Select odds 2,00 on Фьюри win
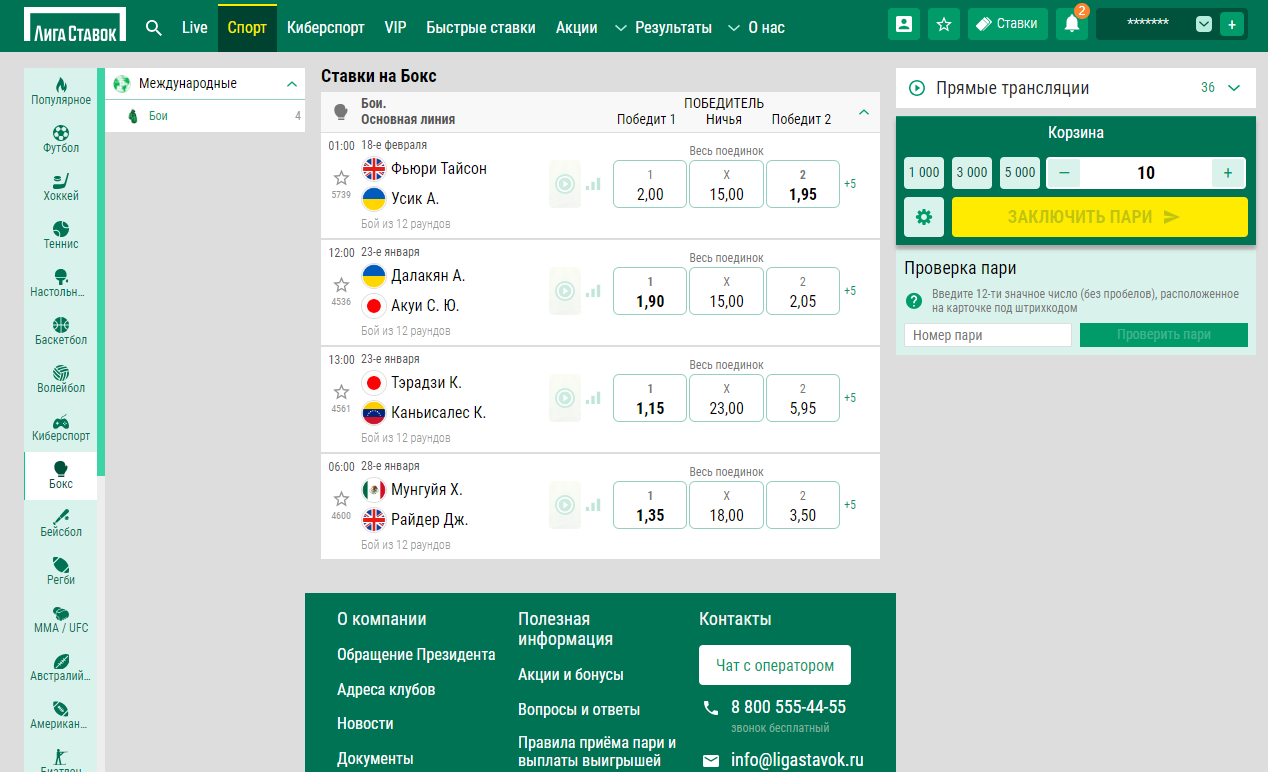 click(x=650, y=184)
